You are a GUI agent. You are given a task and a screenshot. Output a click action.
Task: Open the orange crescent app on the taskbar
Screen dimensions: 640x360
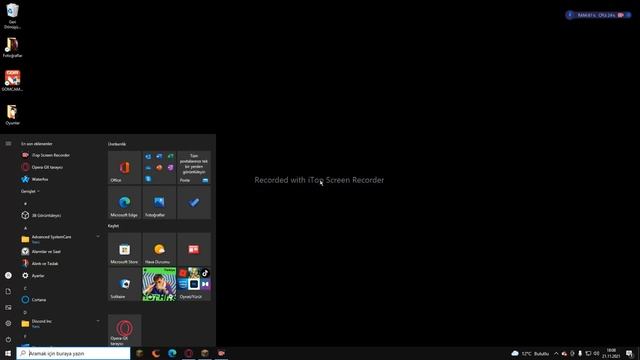pyautogui.click(x=156, y=353)
